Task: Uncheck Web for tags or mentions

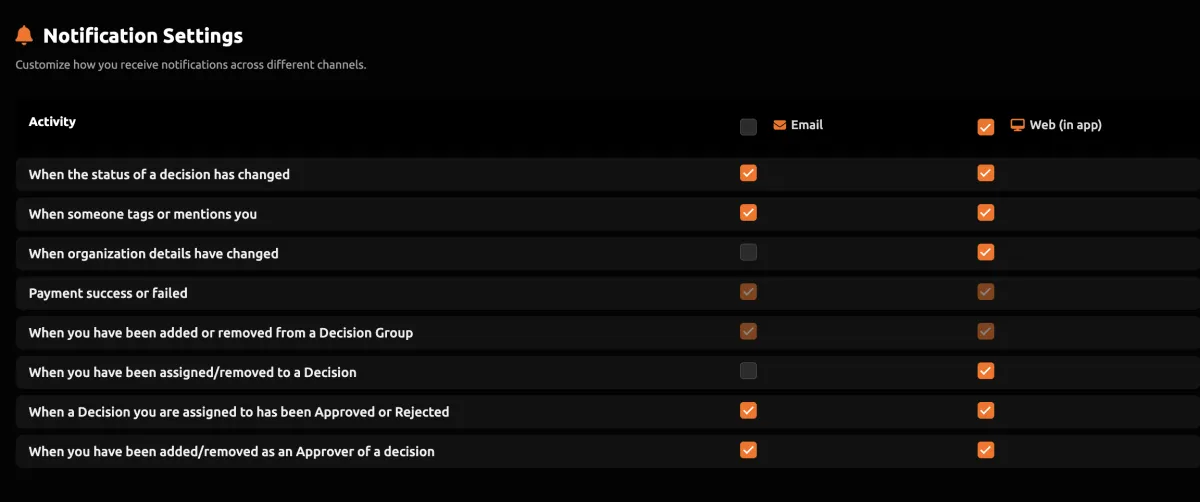Action: click(x=986, y=213)
